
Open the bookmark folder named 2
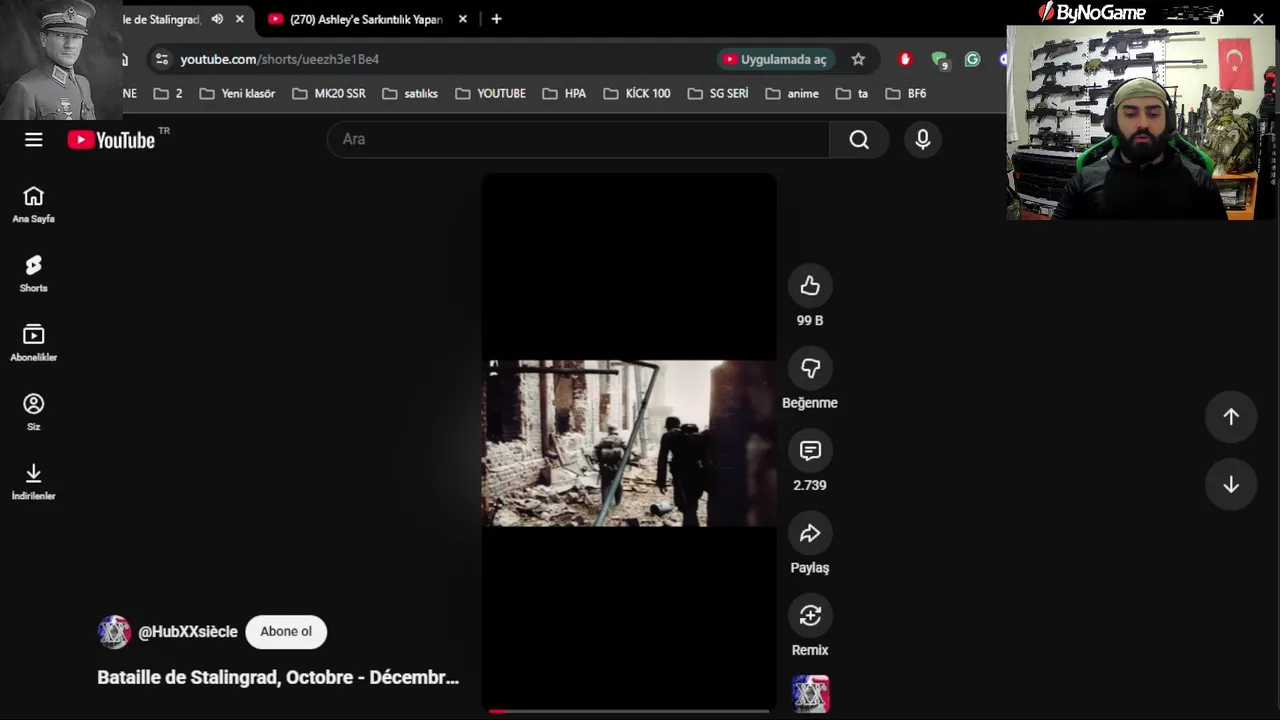coord(168,93)
